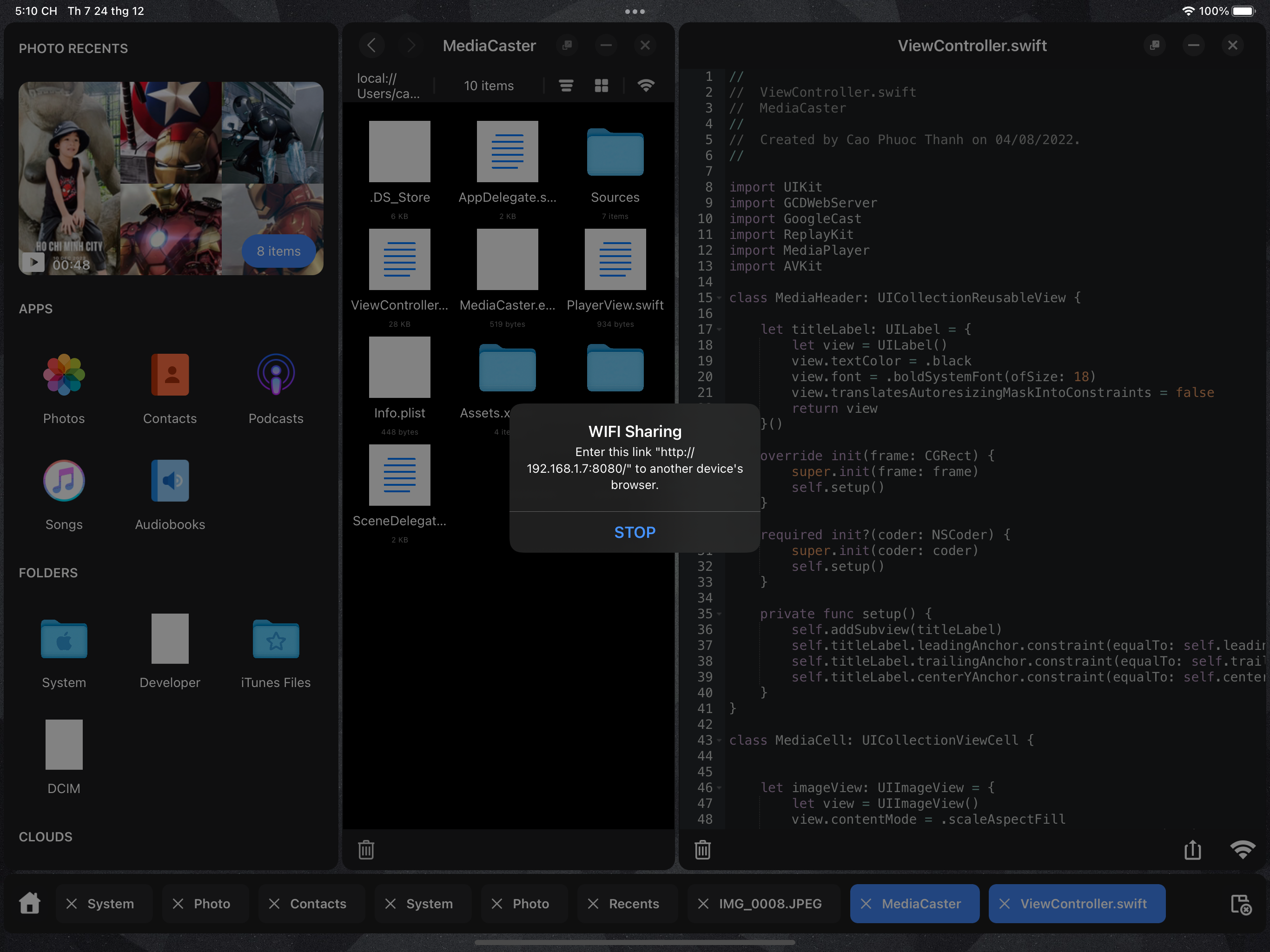1270x952 pixels.
Task: Click the local://Users/ca... path label
Action: click(389, 86)
